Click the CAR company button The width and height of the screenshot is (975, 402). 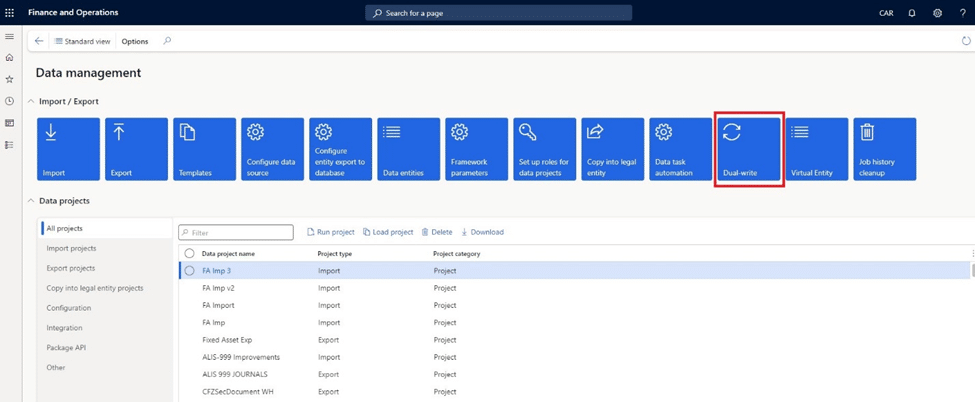click(887, 12)
